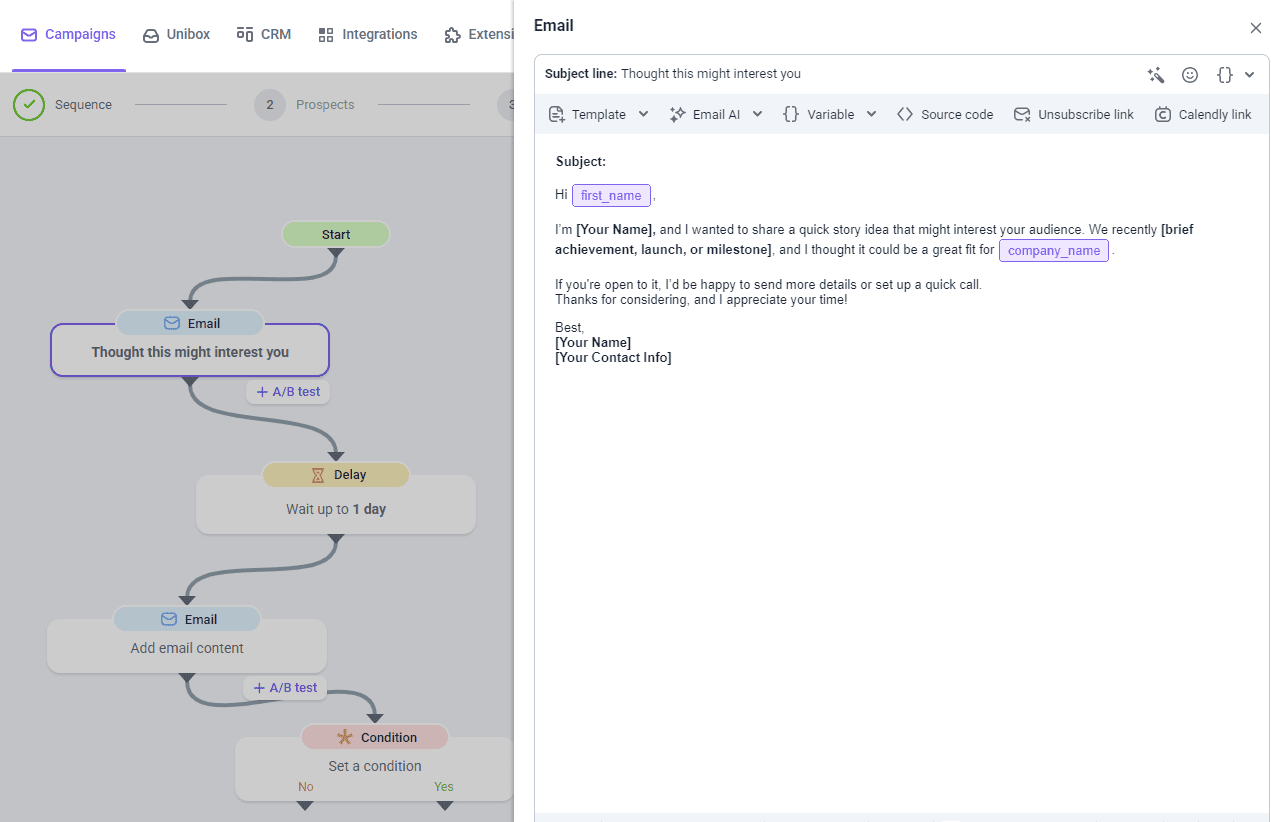Open the emoji picker in subject line
The height and width of the screenshot is (822, 1271).
click(1190, 75)
